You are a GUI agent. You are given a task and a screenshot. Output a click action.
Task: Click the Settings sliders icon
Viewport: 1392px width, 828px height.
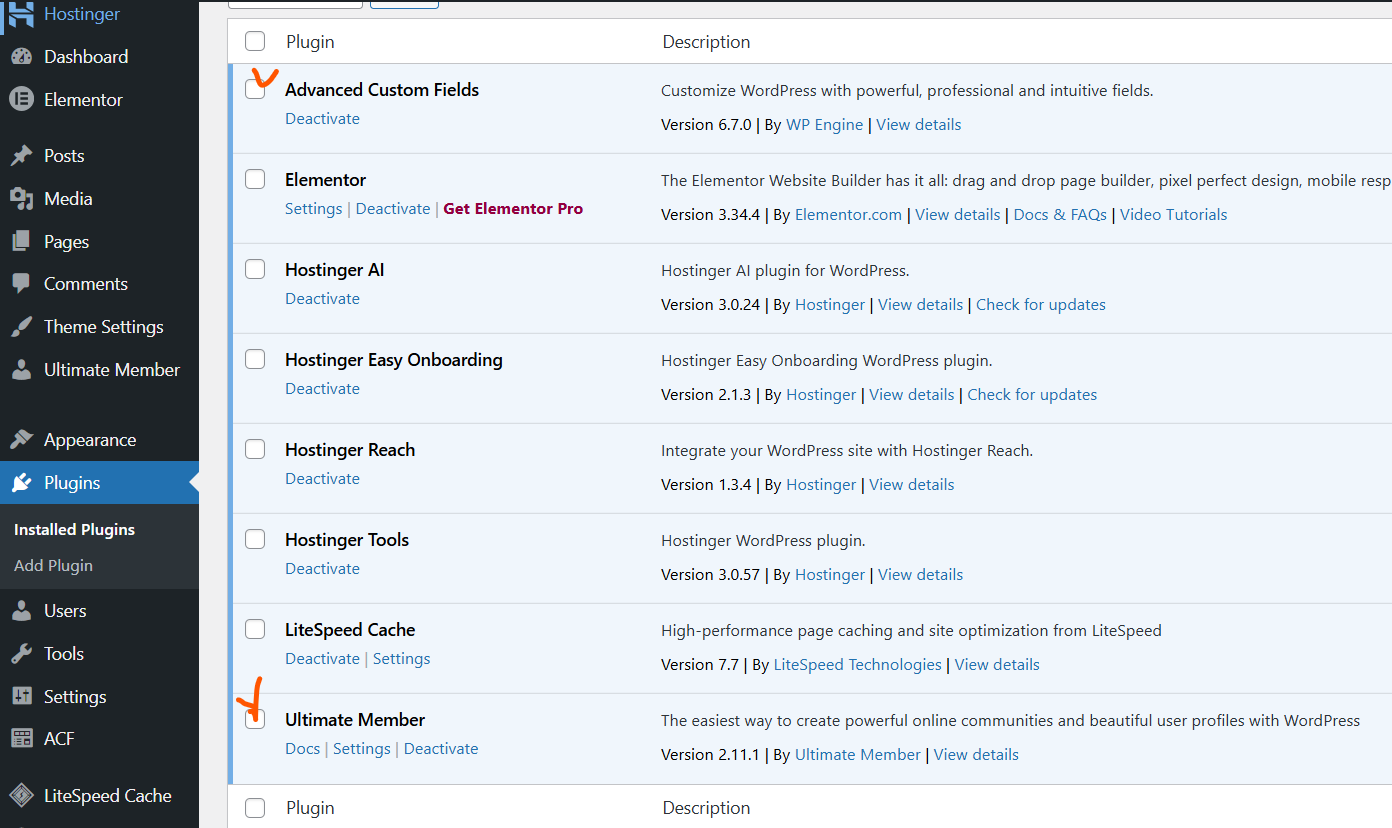(21, 697)
